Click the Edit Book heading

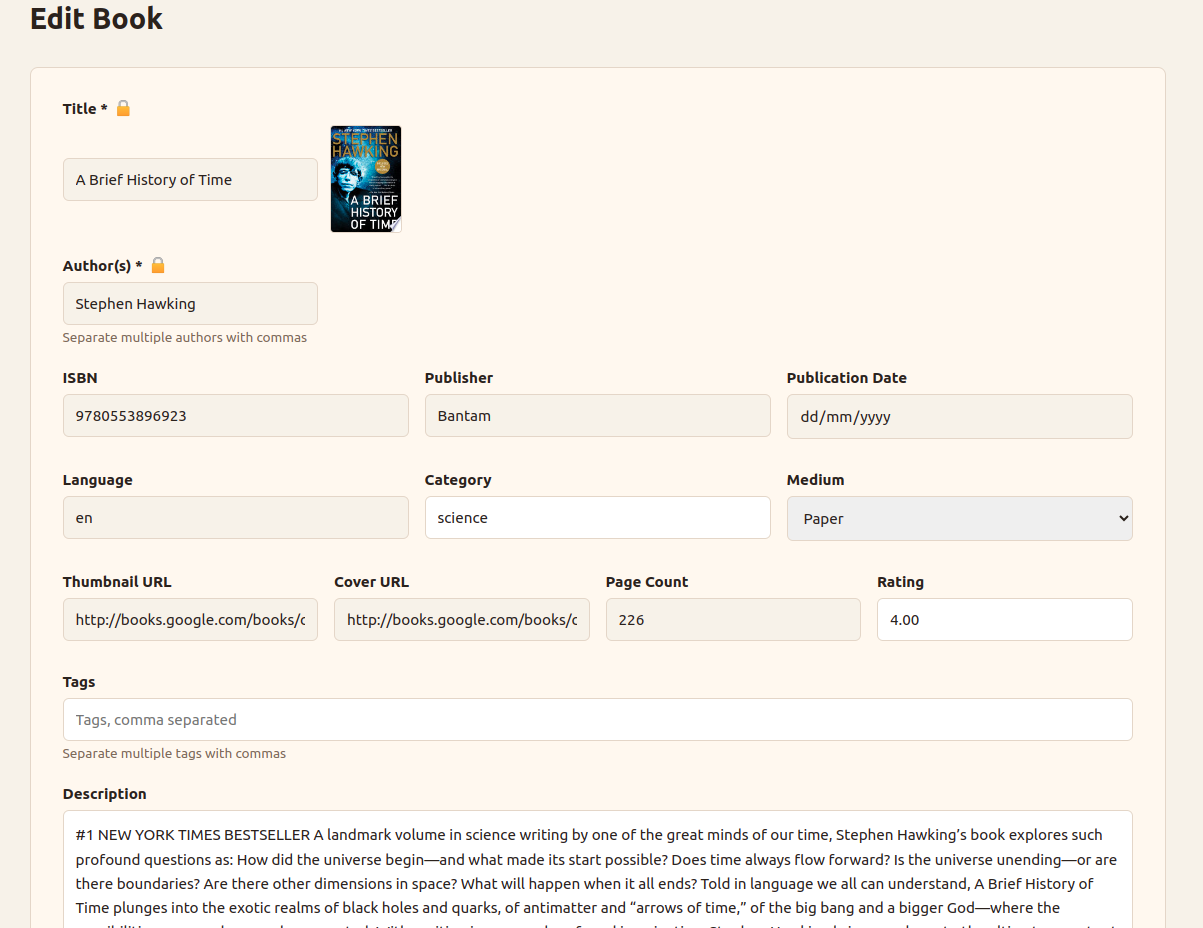(96, 18)
